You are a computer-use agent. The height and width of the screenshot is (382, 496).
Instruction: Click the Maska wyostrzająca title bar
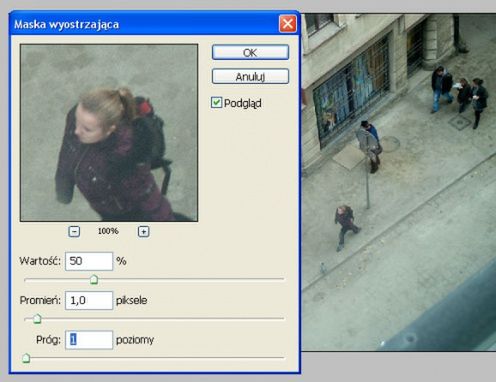pos(155,24)
